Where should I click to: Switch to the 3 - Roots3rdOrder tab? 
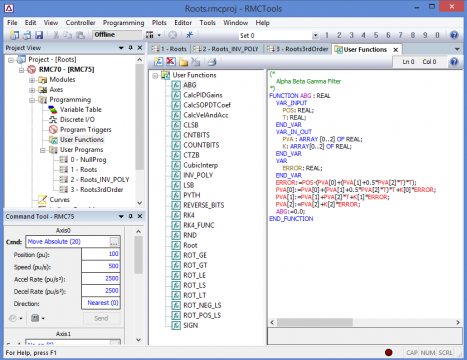pos(298,49)
